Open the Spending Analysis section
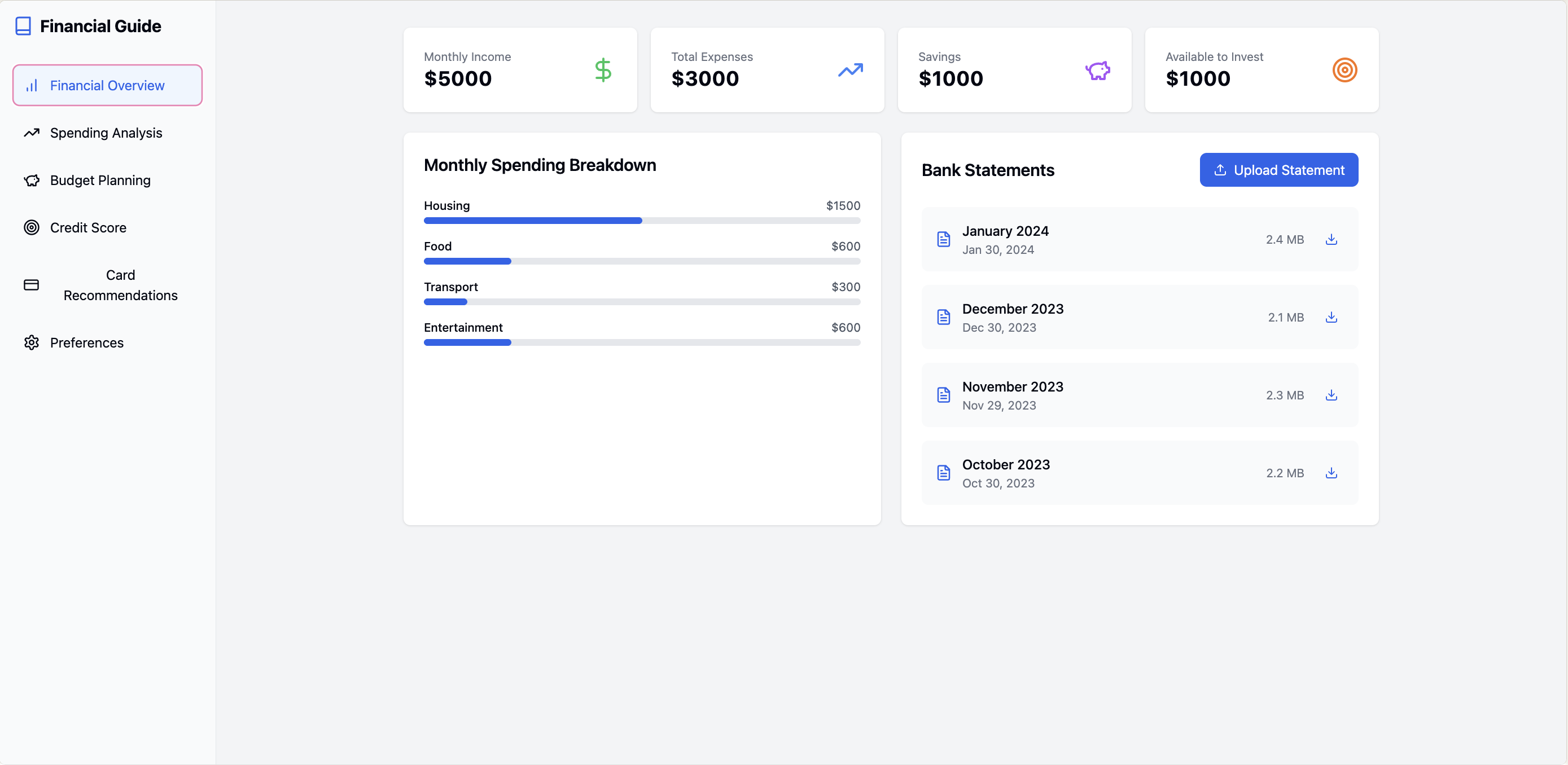 coord(107,133)
